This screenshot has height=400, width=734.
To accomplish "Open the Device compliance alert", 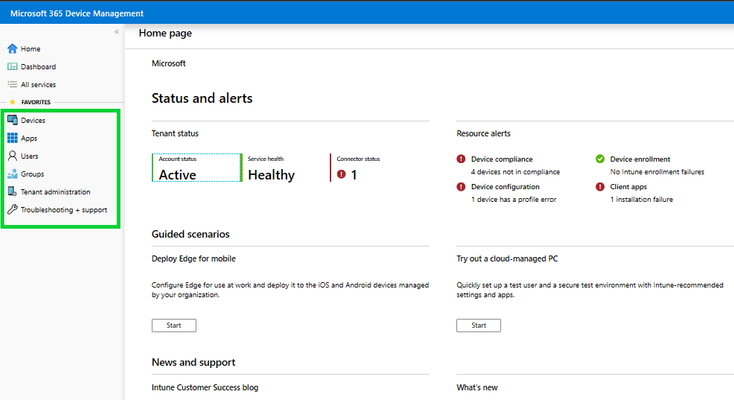I will (x=502, y=159).
